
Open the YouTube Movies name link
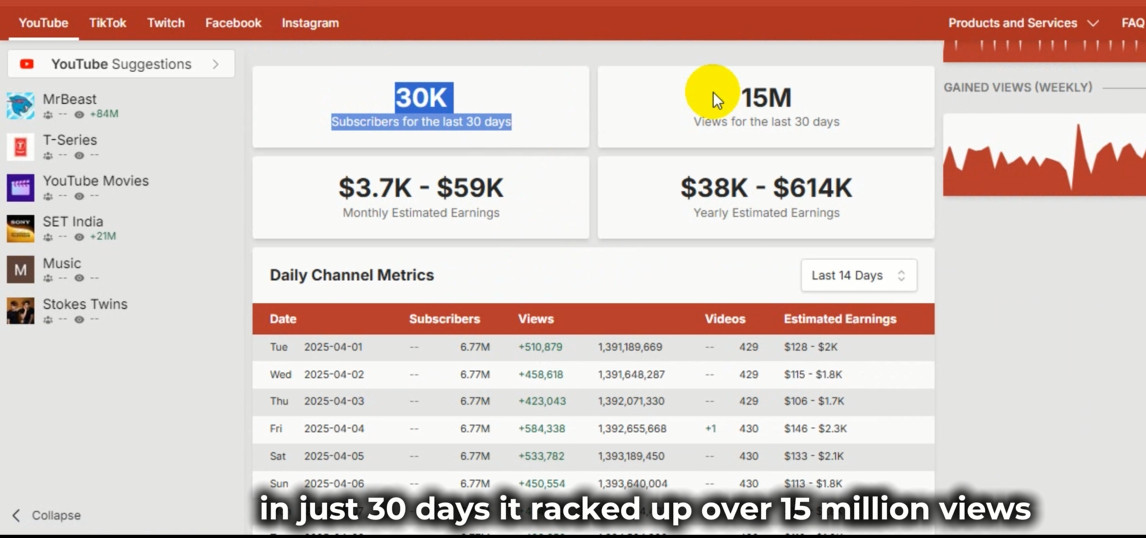click(x=96, y=181)
